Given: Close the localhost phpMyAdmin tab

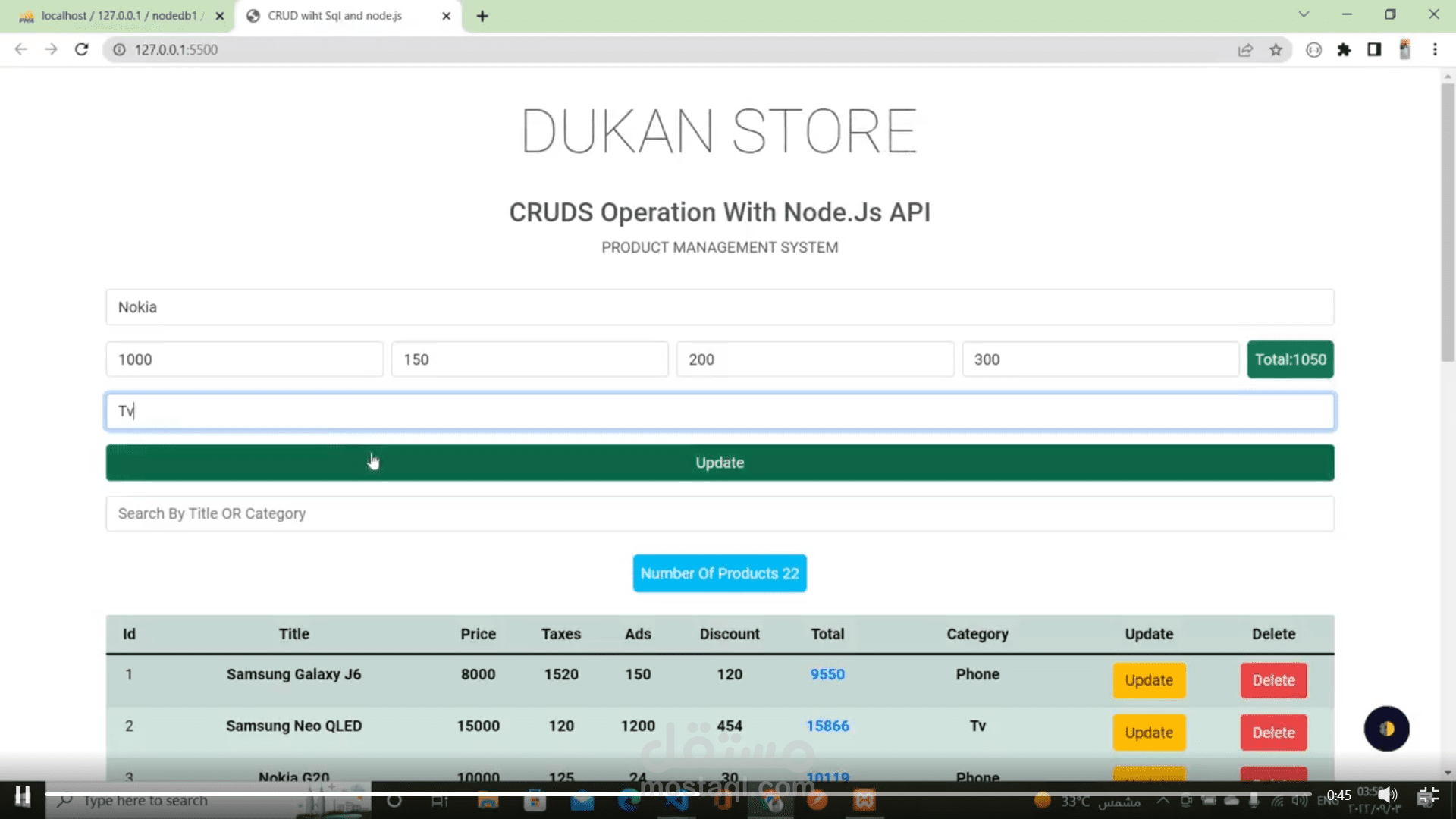Looking at the screenshot, I should pos(219,16).
